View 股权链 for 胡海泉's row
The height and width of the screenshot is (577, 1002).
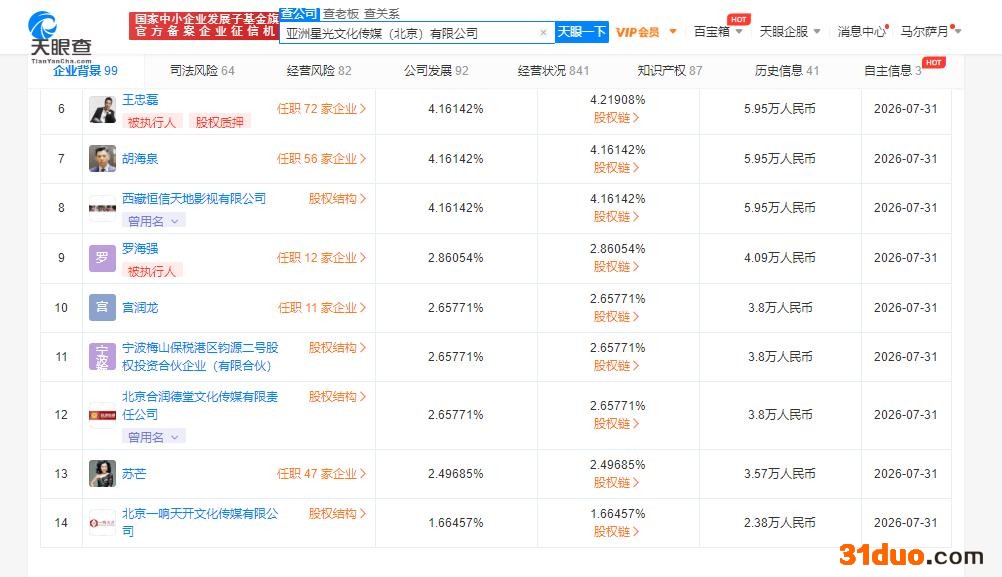[616, 167]
